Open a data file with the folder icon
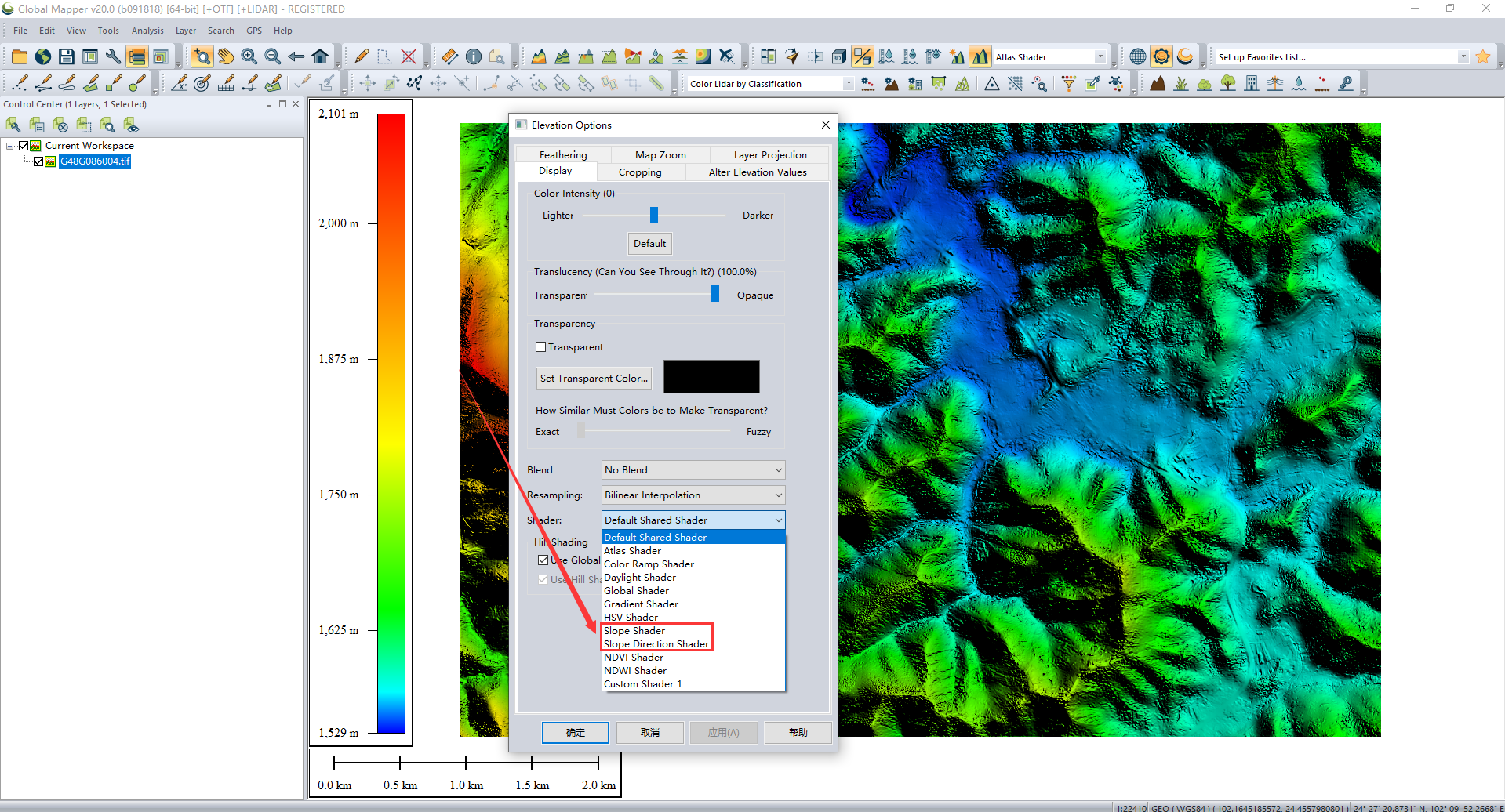This screenshot has width=1505, height=812. 20,56
